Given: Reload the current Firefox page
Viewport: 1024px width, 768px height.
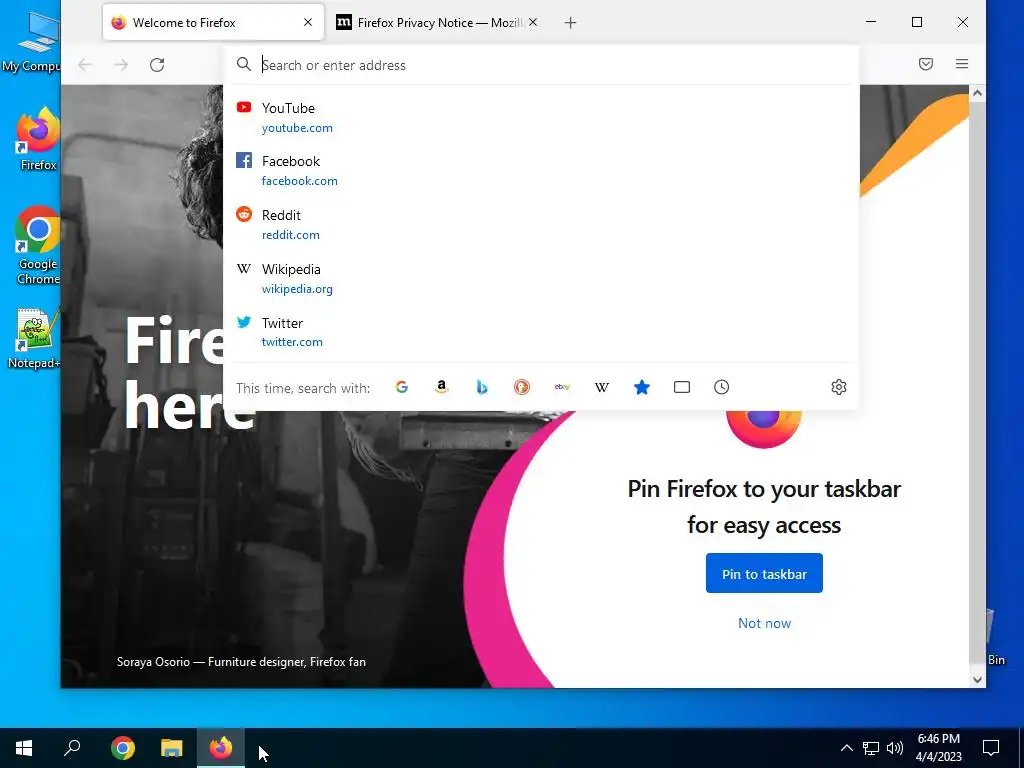Looking at the screenshot, I should 157,65.
